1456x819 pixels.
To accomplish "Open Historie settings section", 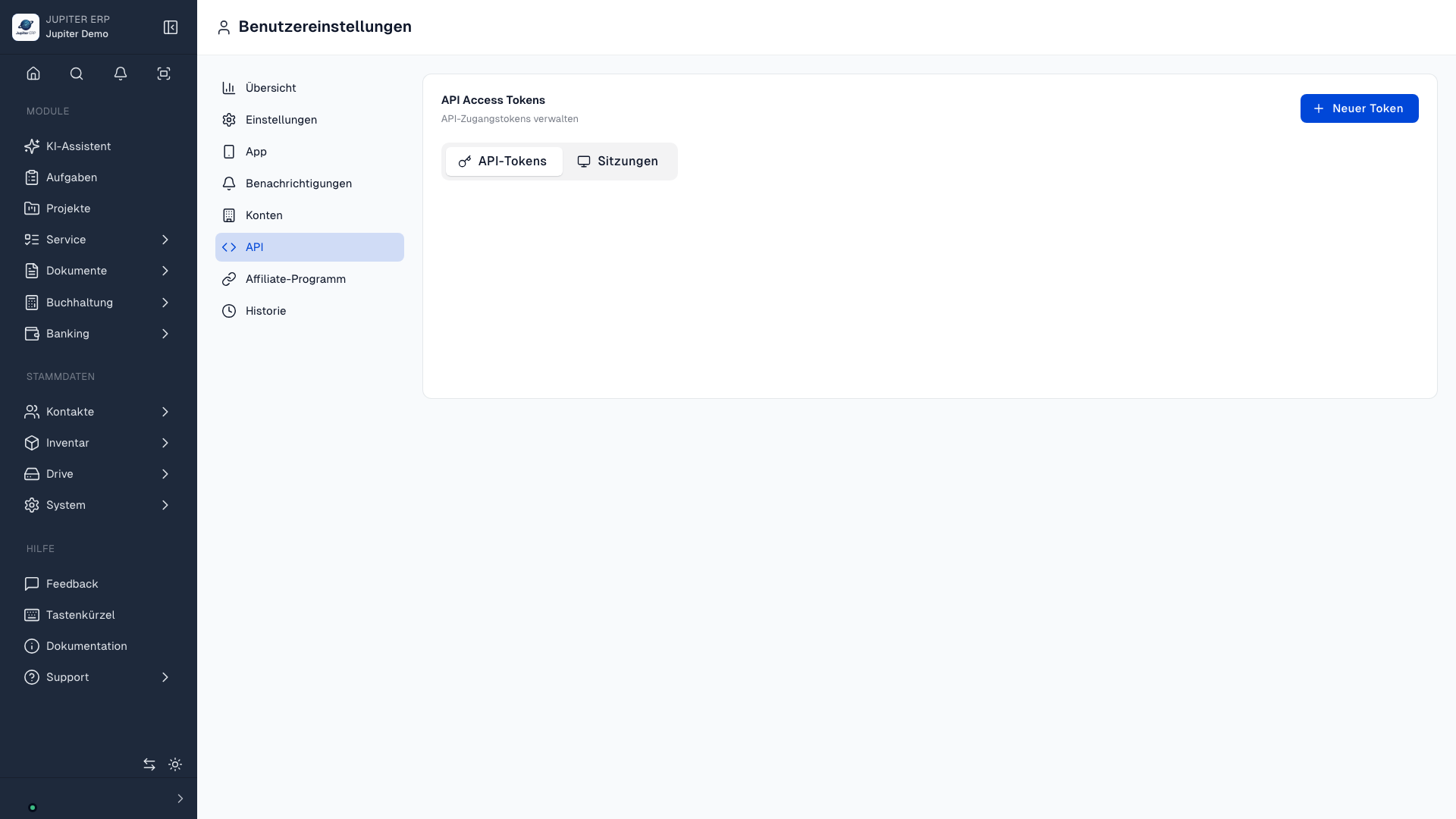I will [x=309, y=311].
